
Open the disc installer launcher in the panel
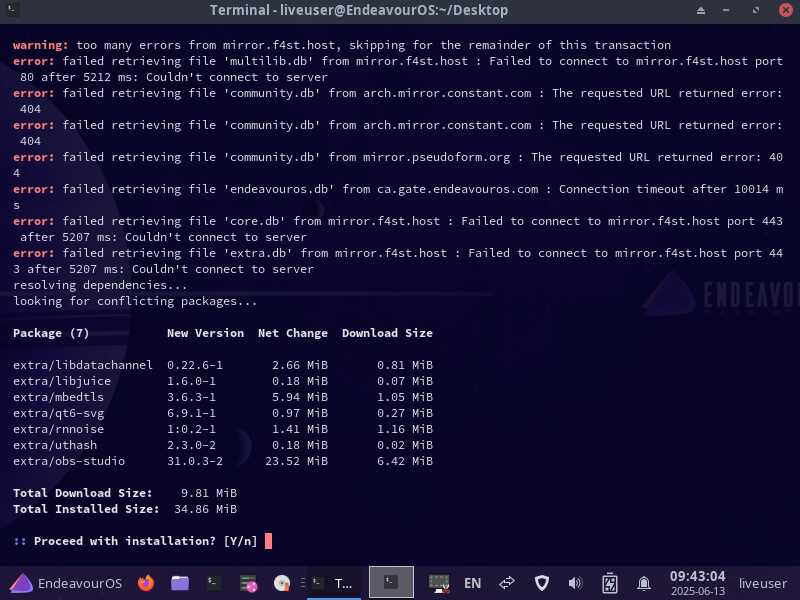tap(282, 583)
